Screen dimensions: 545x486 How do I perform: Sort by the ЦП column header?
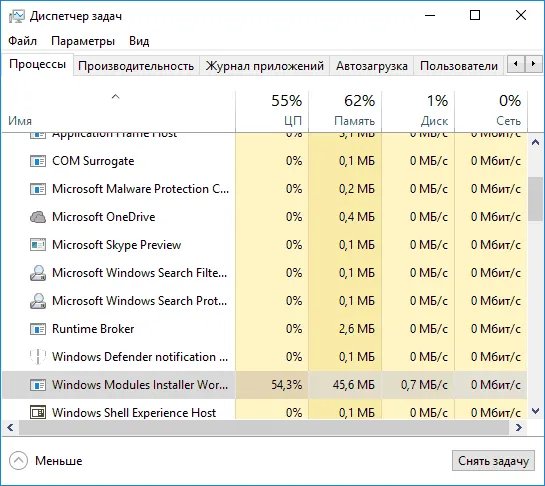pos(272,111)
